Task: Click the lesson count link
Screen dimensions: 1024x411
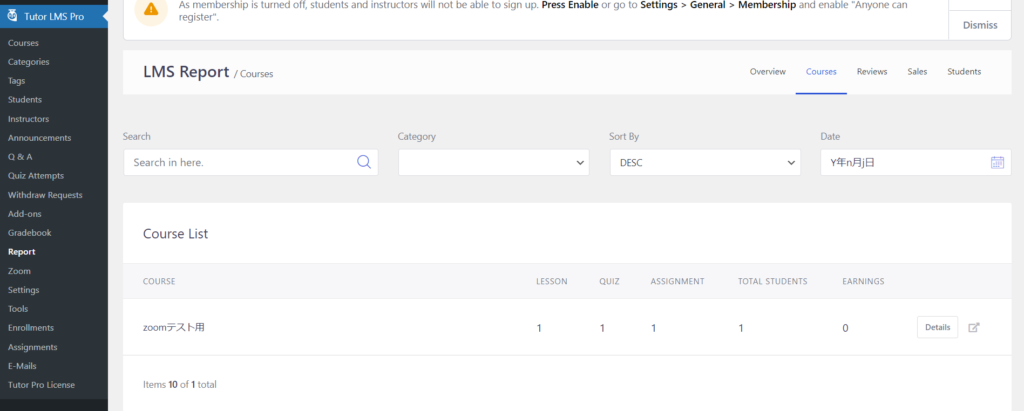Action: click(x=539, y=328)
